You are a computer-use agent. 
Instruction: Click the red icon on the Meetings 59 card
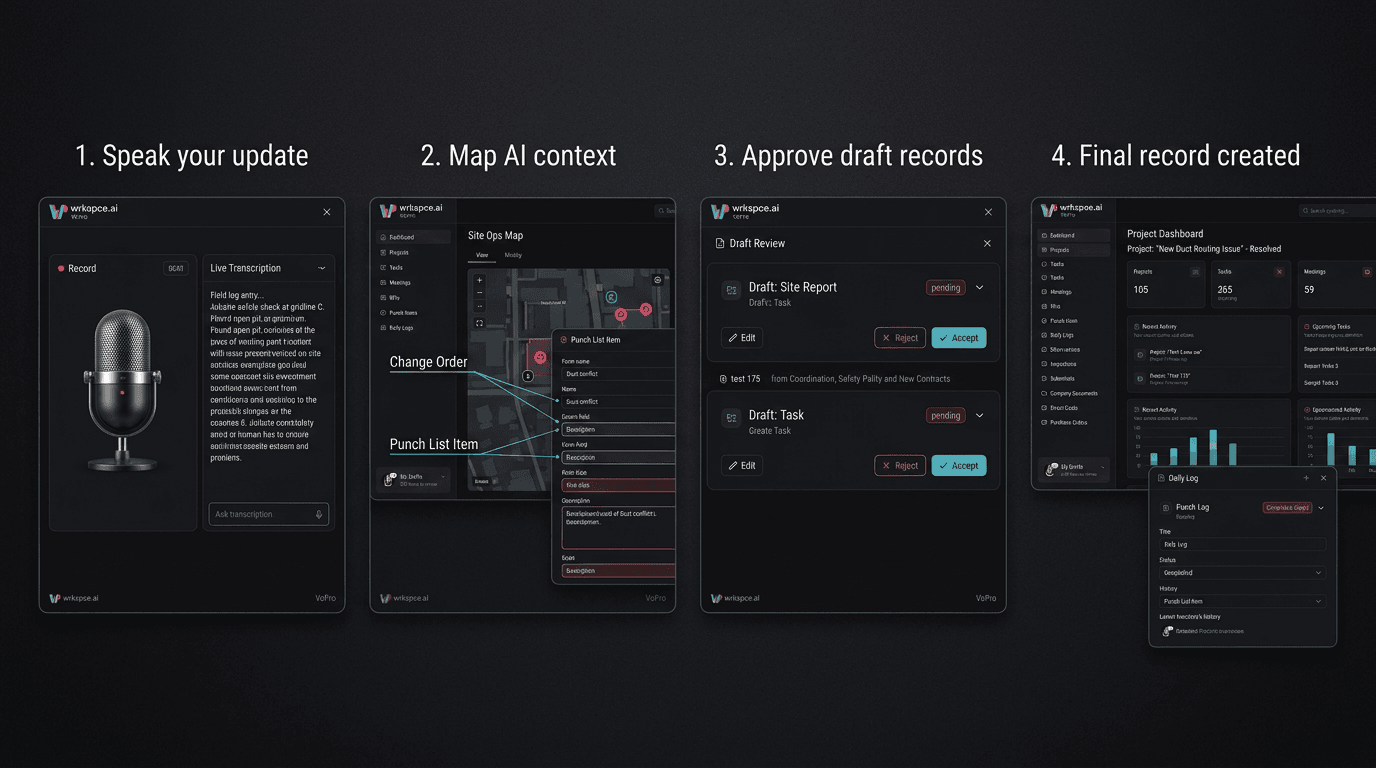point(1367,272)
